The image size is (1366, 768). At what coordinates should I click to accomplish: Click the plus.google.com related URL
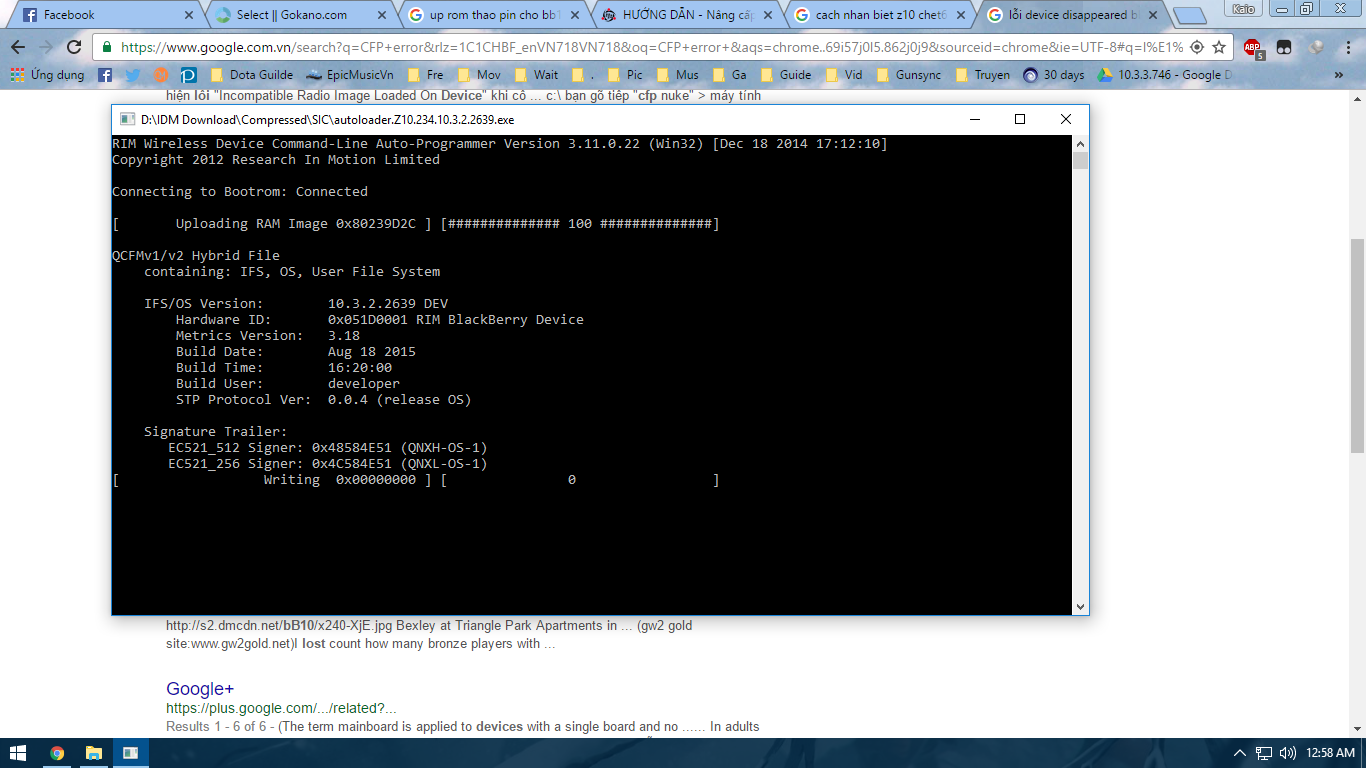pos(281,709)
